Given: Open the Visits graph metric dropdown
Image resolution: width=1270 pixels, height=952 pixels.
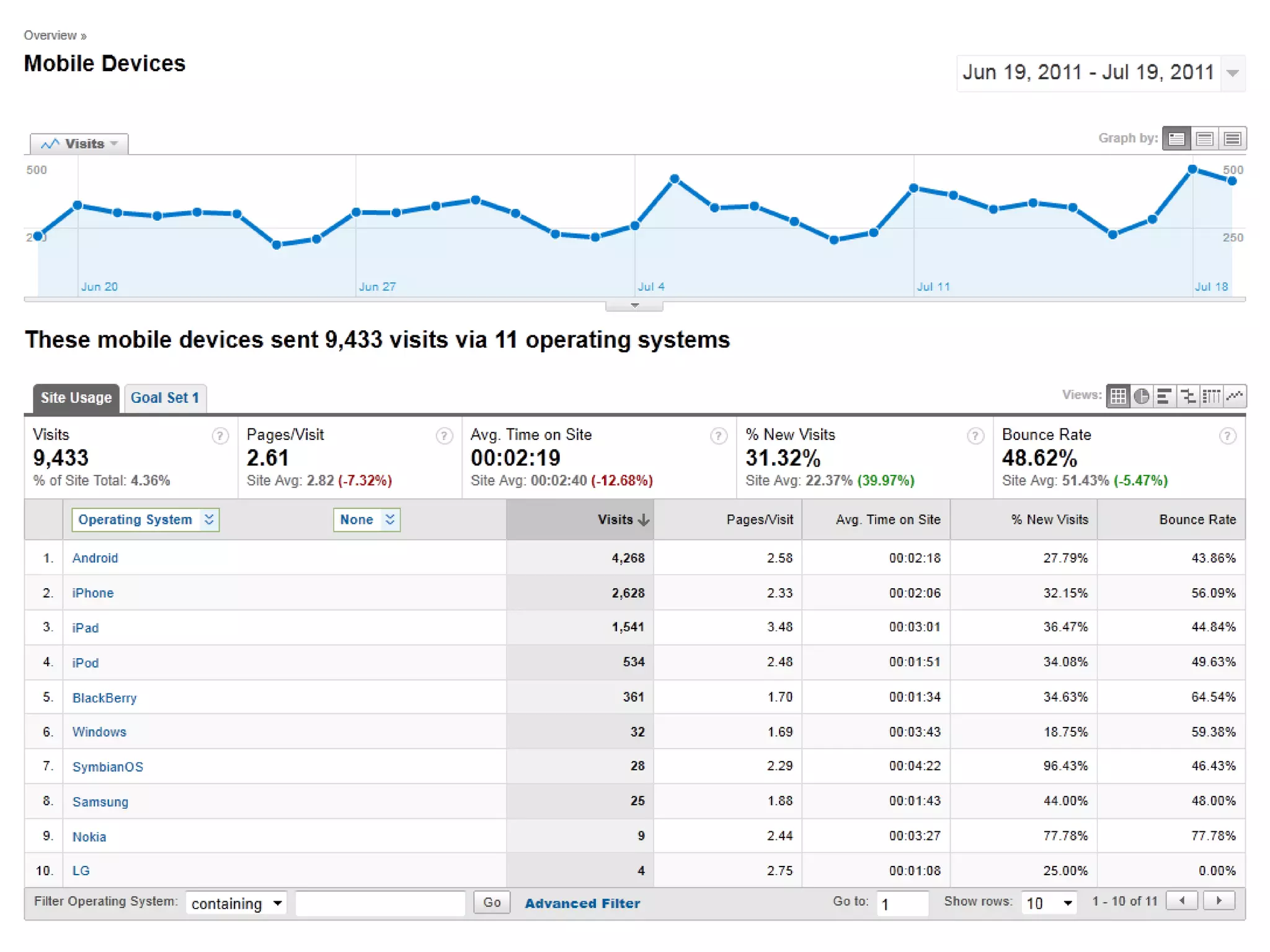Looking at the screenshot, I should [x=79, y=144].
